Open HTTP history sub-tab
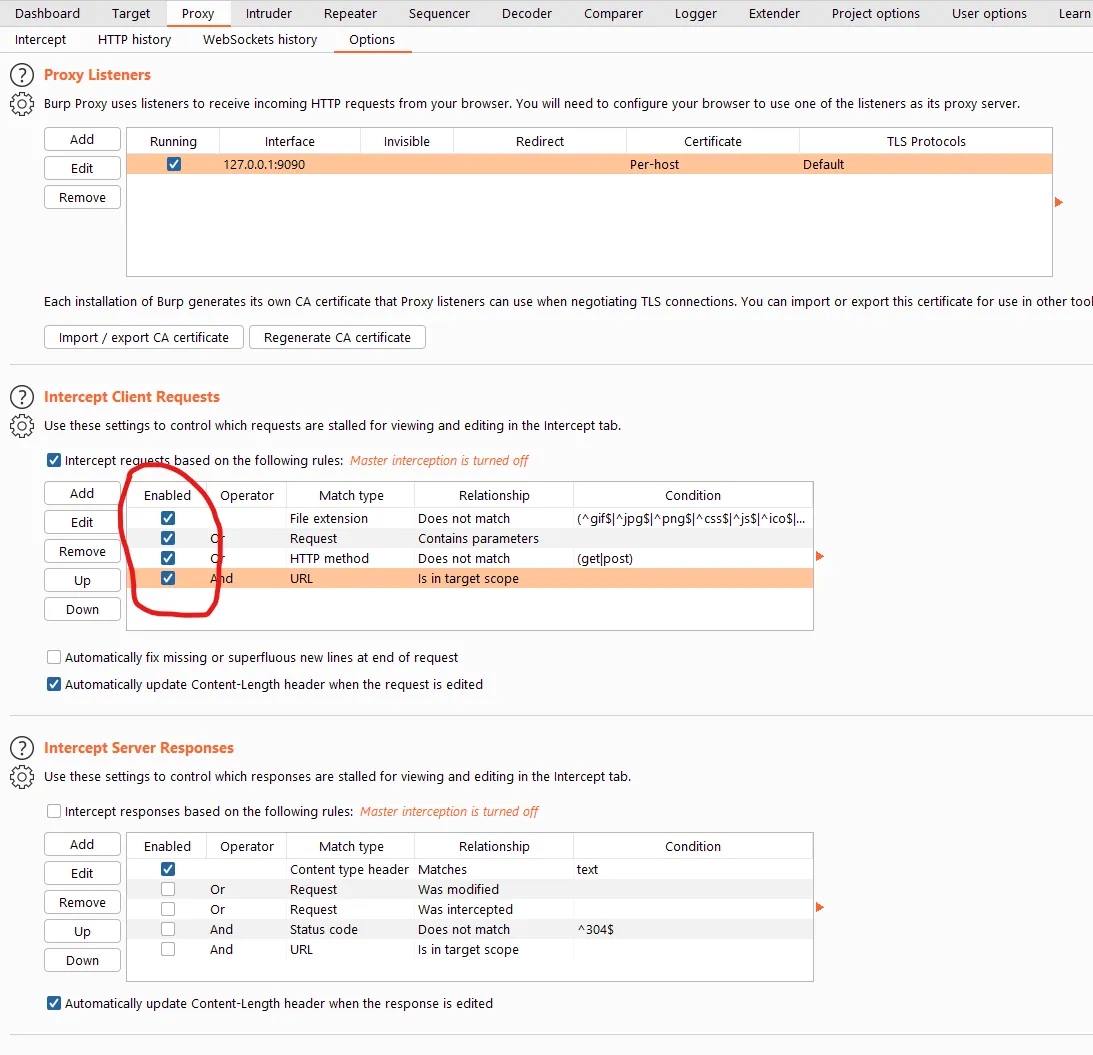 pyautogui.click(x=135, y=40)
